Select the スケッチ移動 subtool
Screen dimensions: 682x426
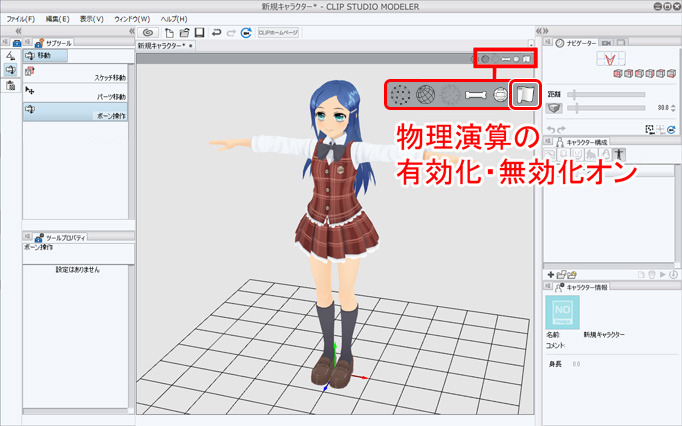tap(75, 74)
